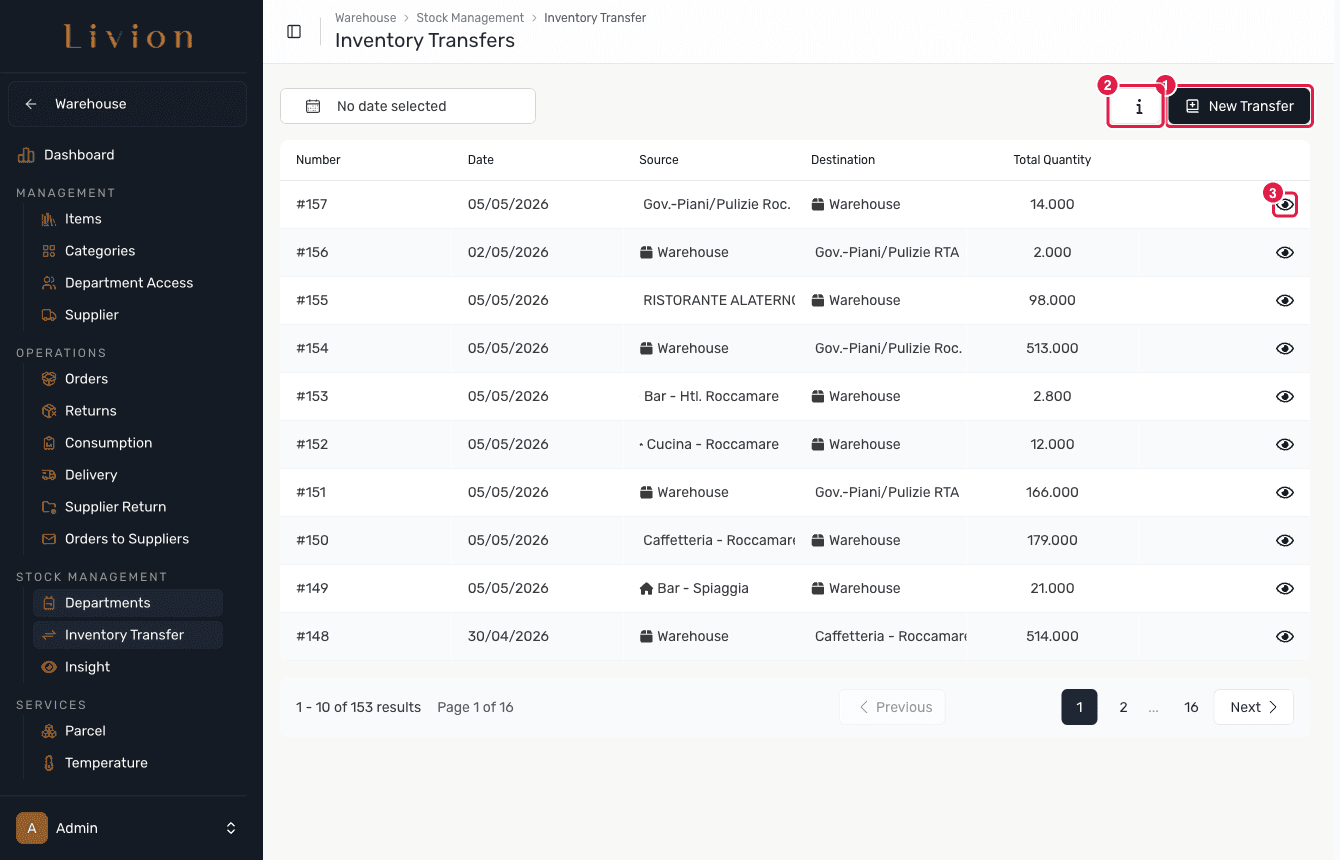View transfer #152 with eye icon
This screenshot has height=860, width=1340.
click(x=1285, y=444)
